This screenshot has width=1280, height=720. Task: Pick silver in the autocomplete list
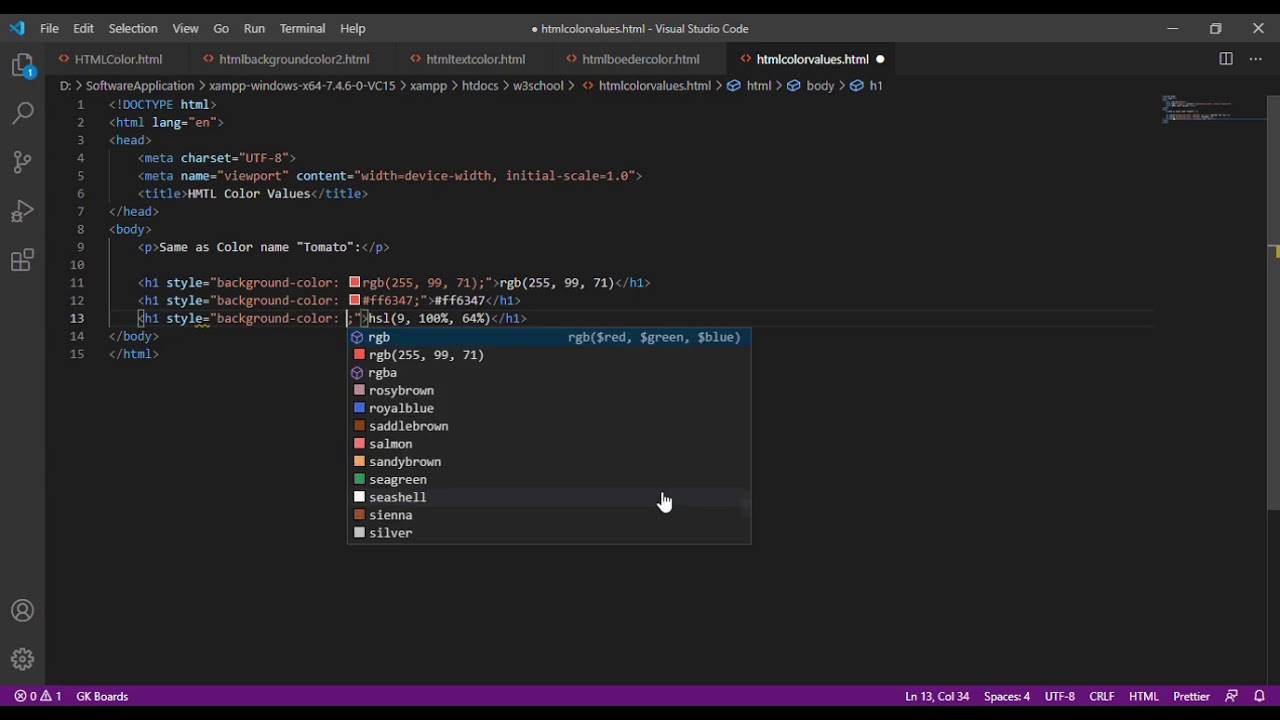click(549, 533)
